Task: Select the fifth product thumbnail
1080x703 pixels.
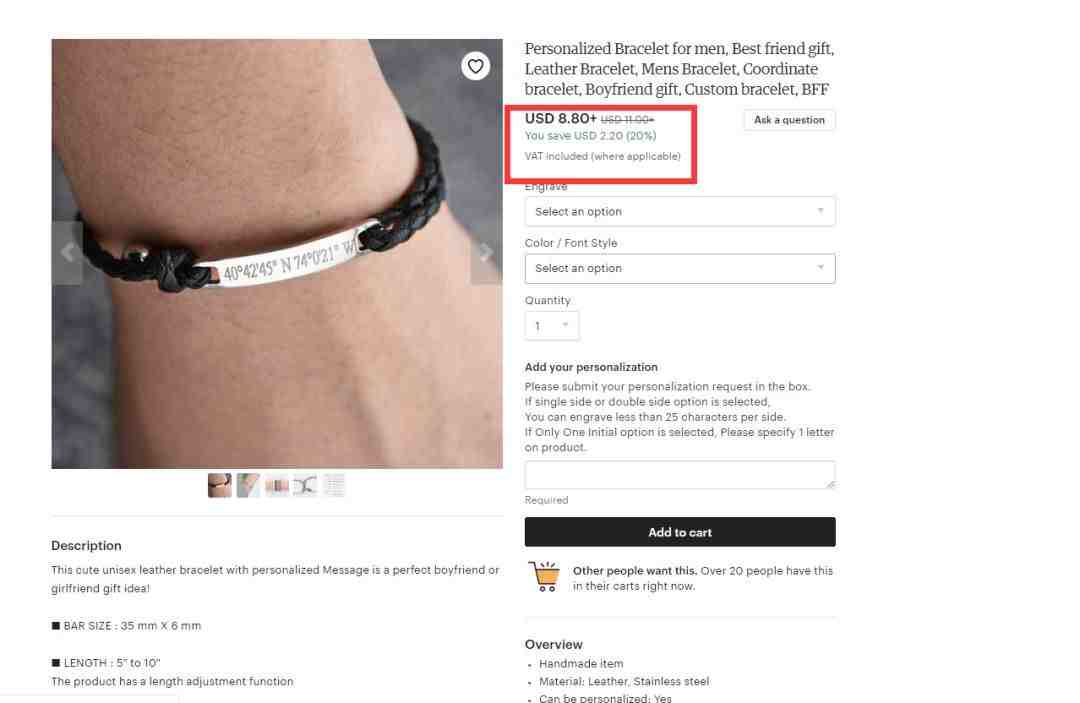Action: click(x=334, y=485)
